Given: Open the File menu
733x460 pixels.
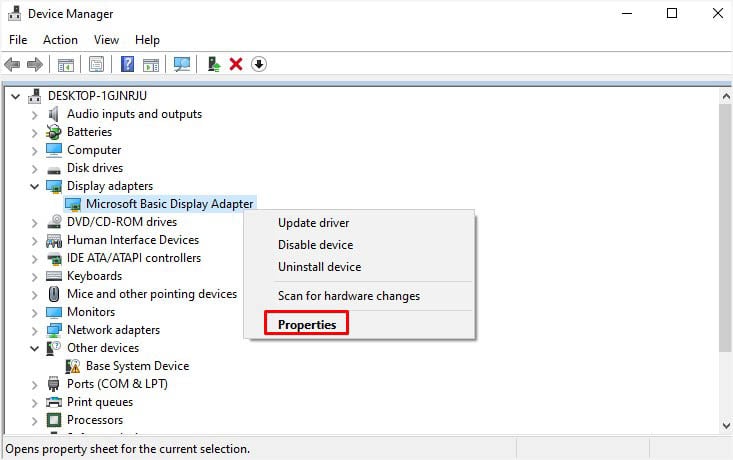Looking at the screenshot, I should coord(18,40).
